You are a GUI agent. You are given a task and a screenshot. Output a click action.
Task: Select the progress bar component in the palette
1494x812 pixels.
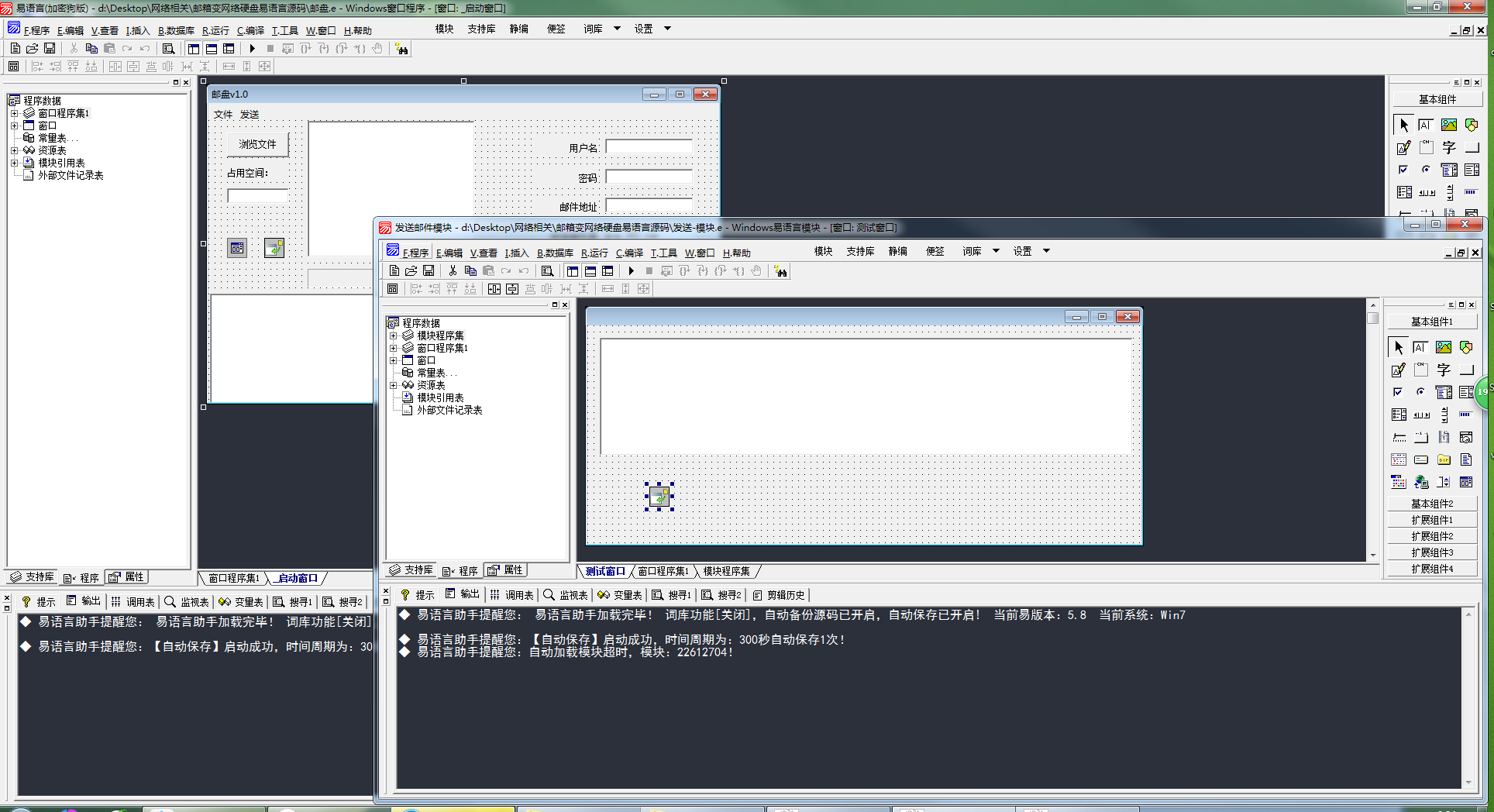(1465, 415)
